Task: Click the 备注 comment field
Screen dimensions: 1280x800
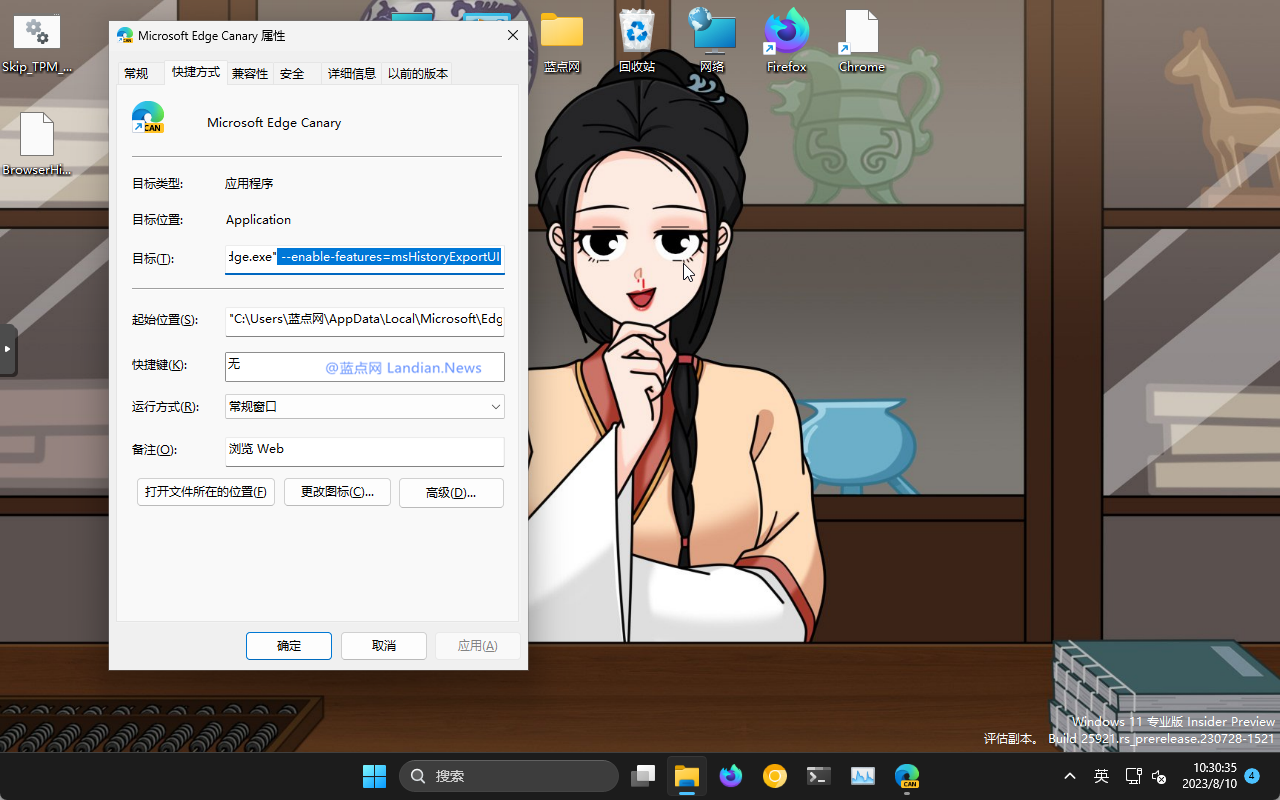Action: click(365, 451)
